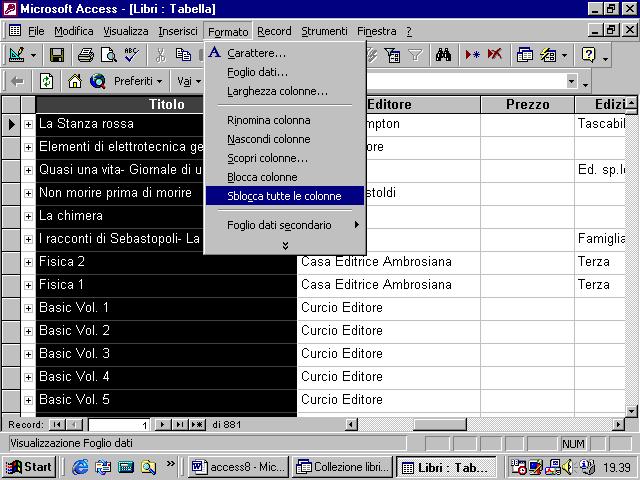Open the Preferiti dropdown

pyautogui.click(x=138, y=81)
